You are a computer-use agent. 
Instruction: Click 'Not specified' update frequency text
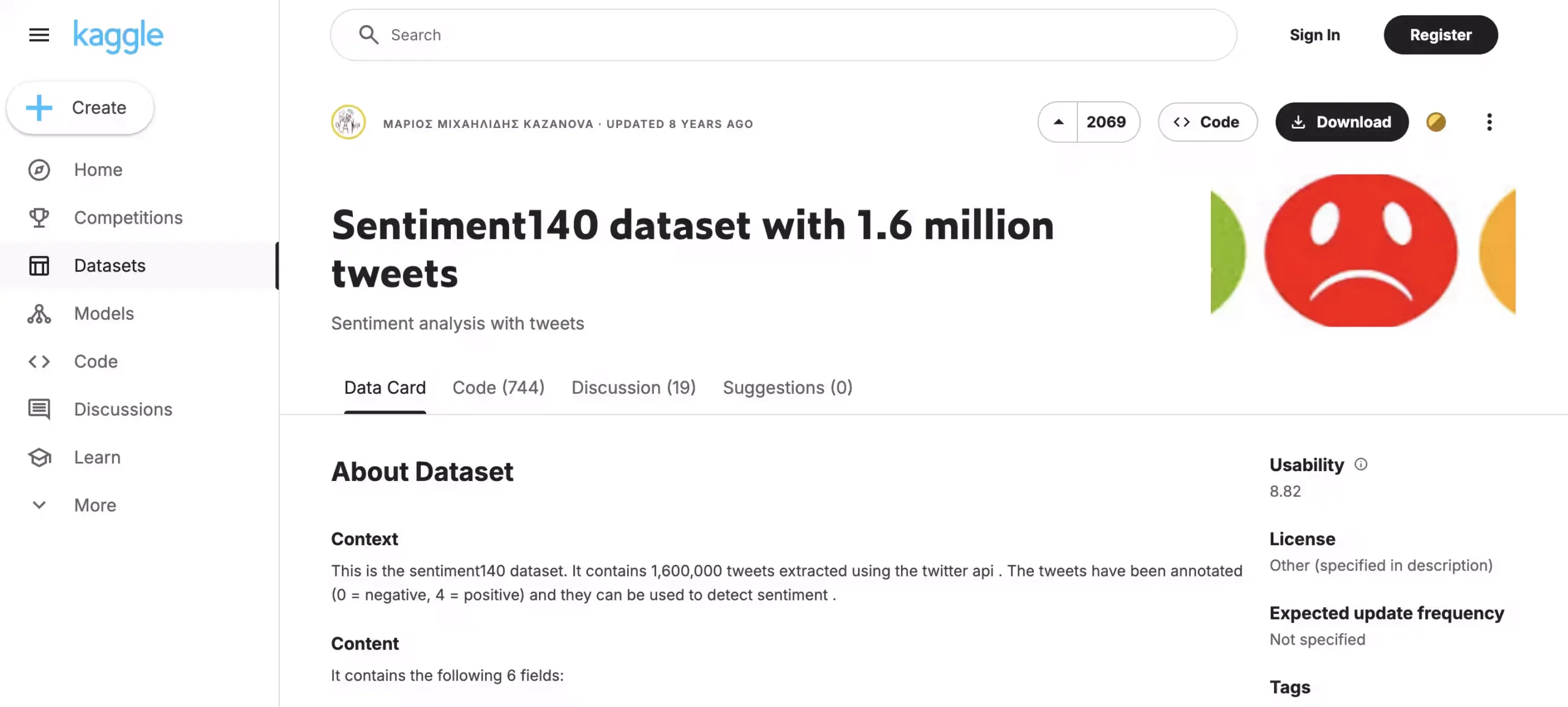[x=1317, y=640]
